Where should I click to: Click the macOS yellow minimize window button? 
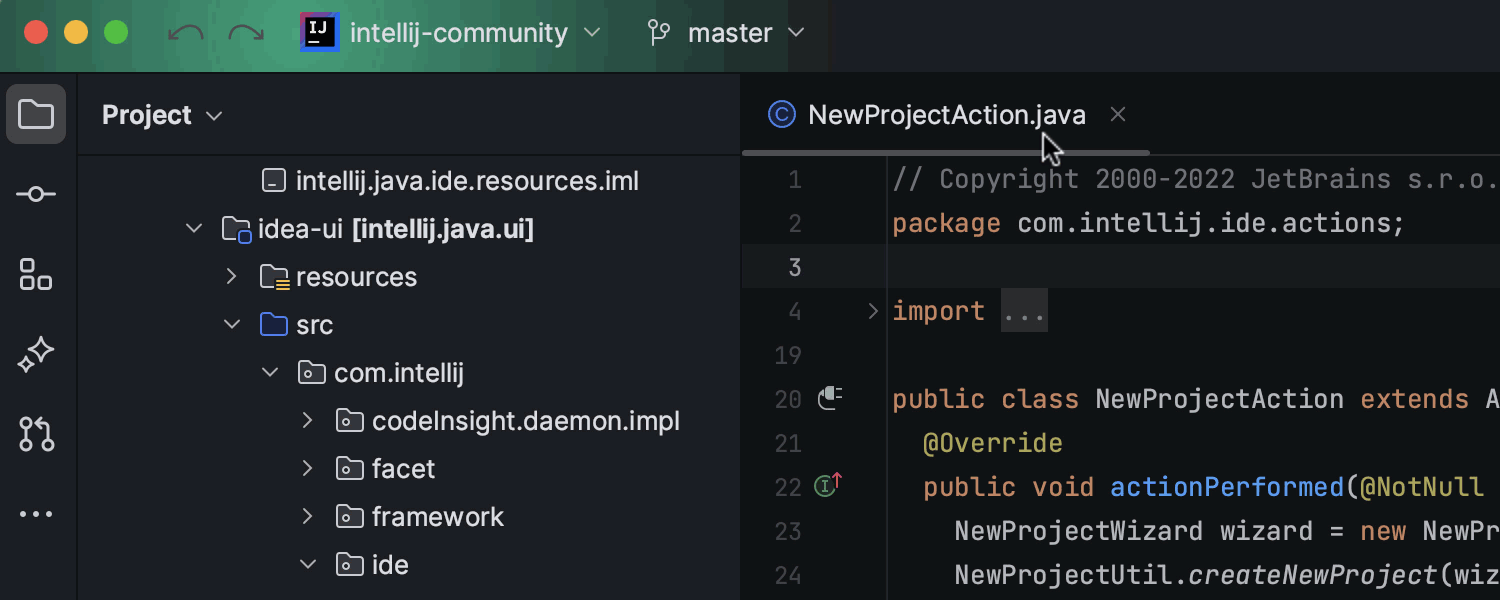coord(76,33)
